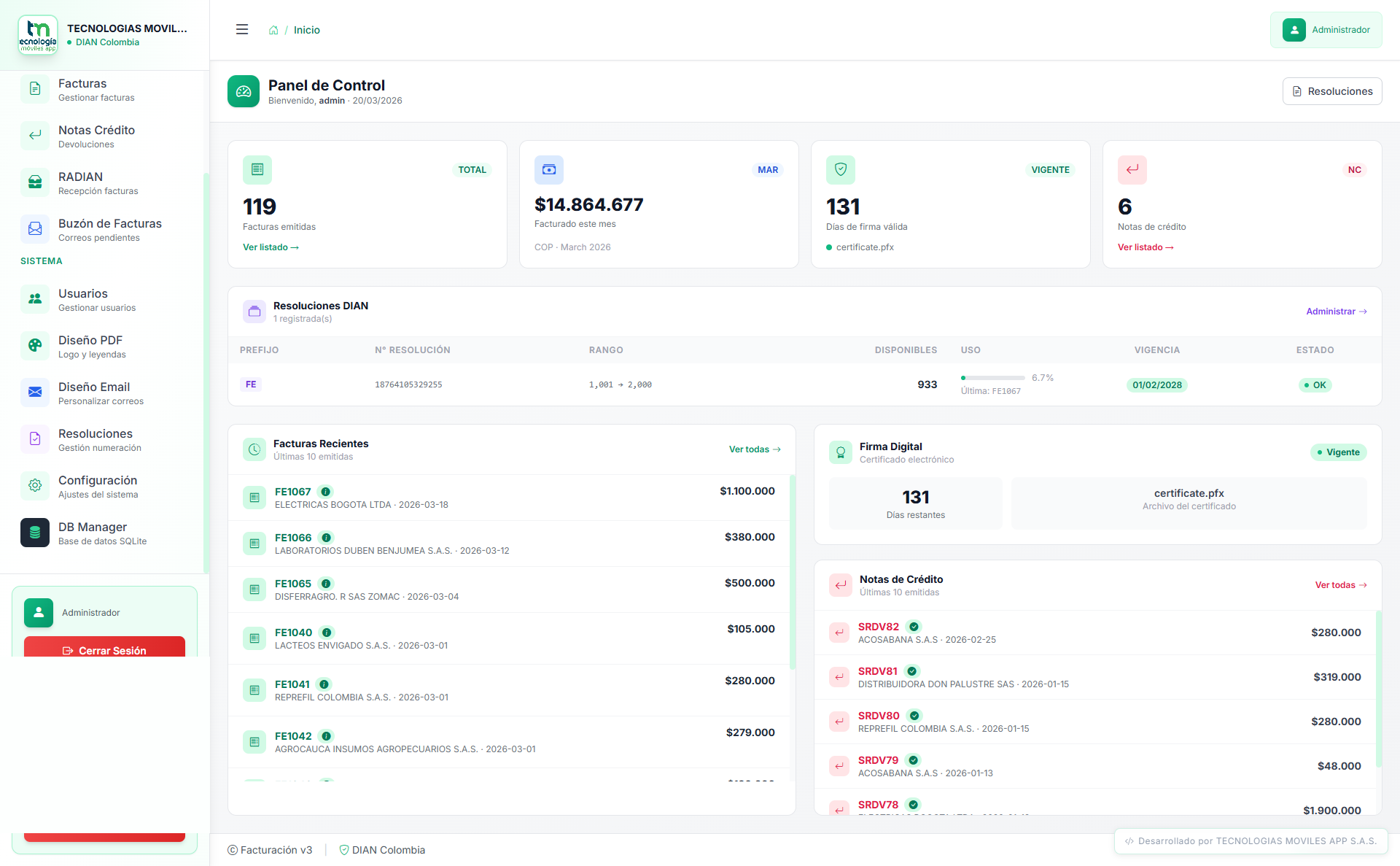Click info icon next to FE1067
This screenshot has width=1400, height=866.
tap(326, 492)
